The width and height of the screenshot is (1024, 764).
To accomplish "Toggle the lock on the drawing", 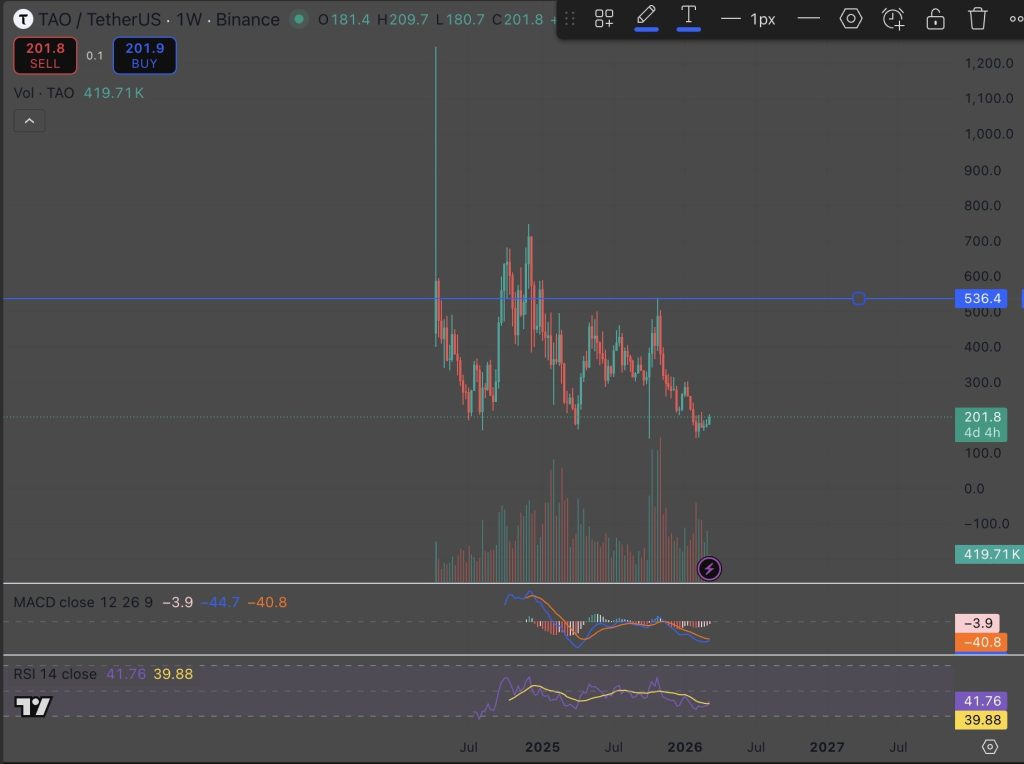I will click(x=935, y=18).
